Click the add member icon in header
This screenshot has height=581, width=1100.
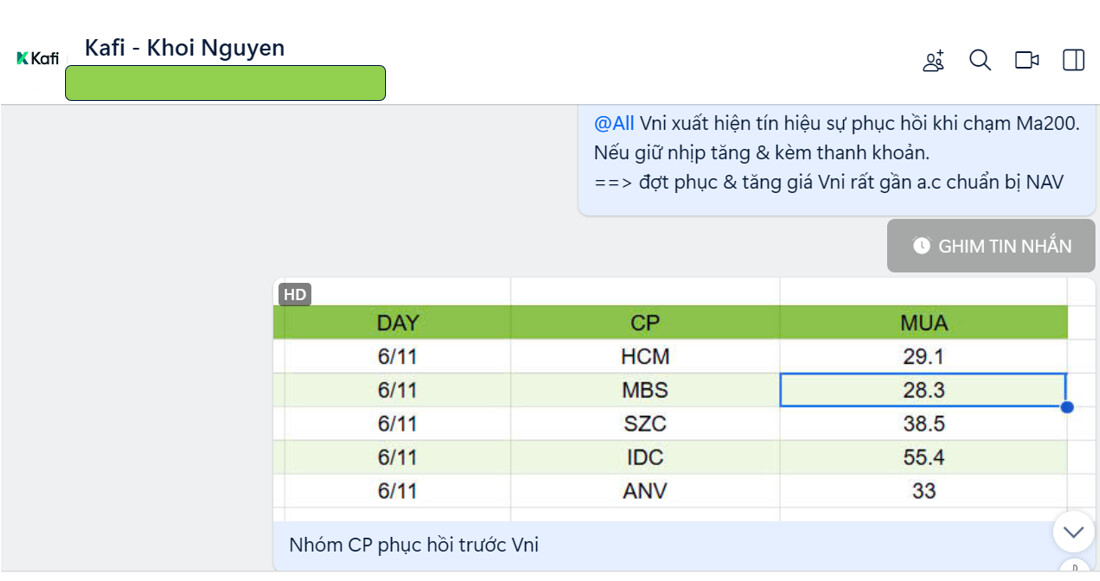[933, 61]
